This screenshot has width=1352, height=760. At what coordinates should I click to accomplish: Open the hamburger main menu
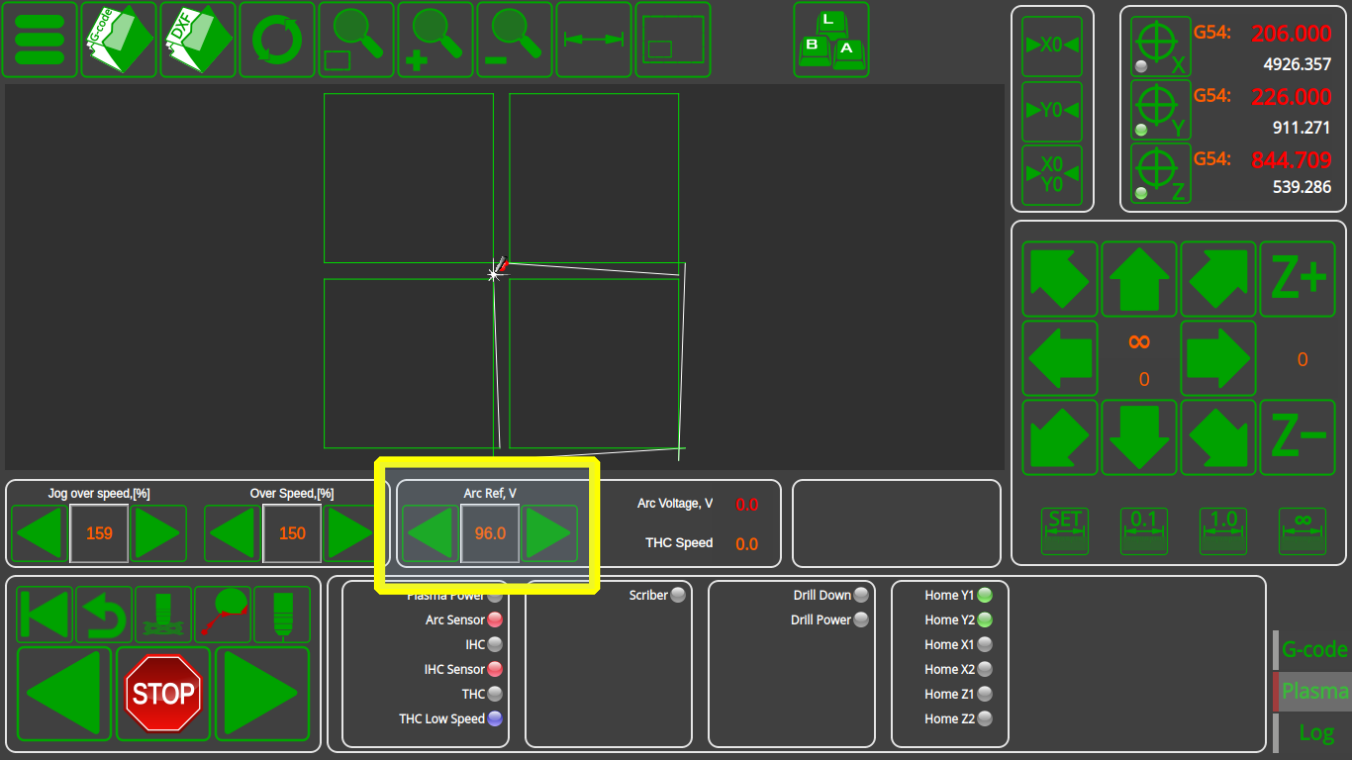pyautogui.click(x=39, y=40)
